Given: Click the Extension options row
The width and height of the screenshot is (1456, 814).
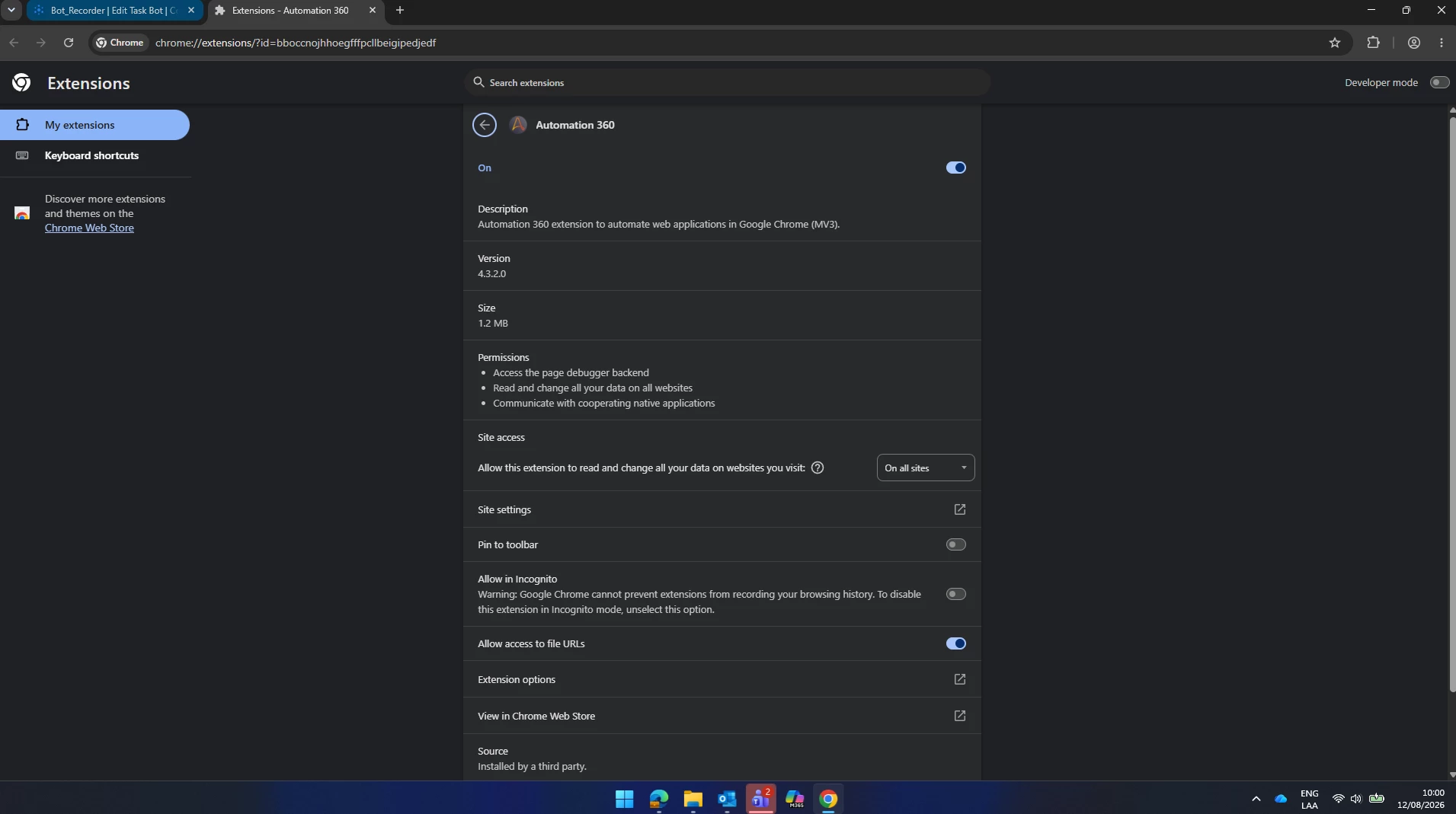Looking at the screenshot, I should click(722, 679).
